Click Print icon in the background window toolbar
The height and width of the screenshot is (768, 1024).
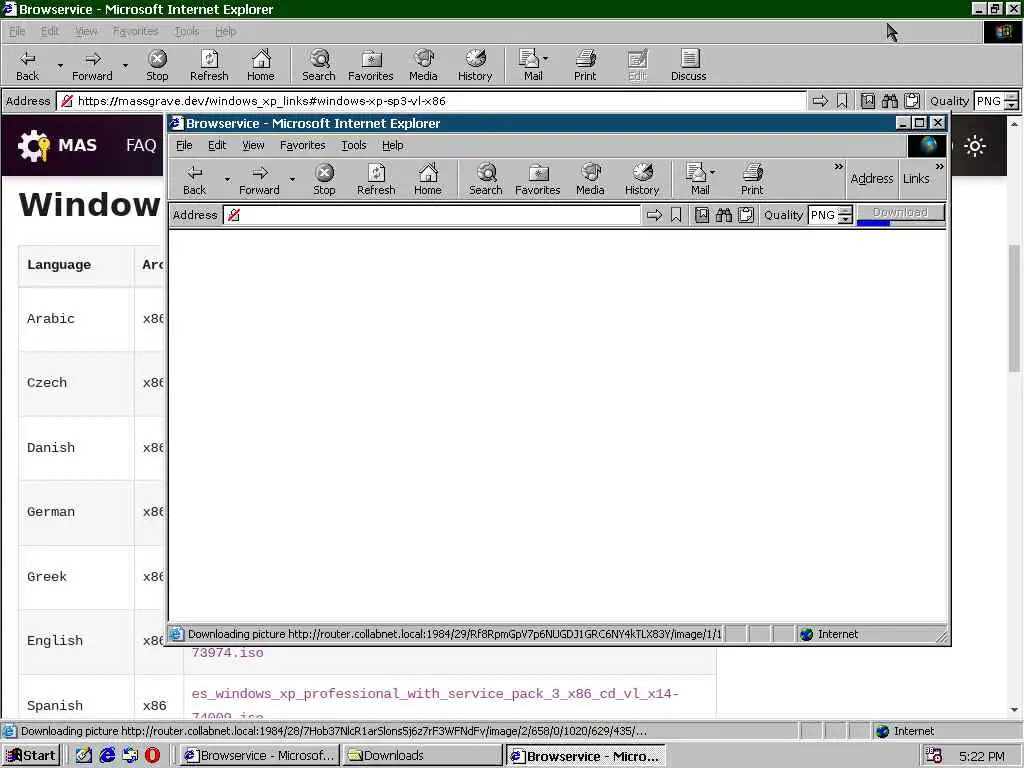585,65
